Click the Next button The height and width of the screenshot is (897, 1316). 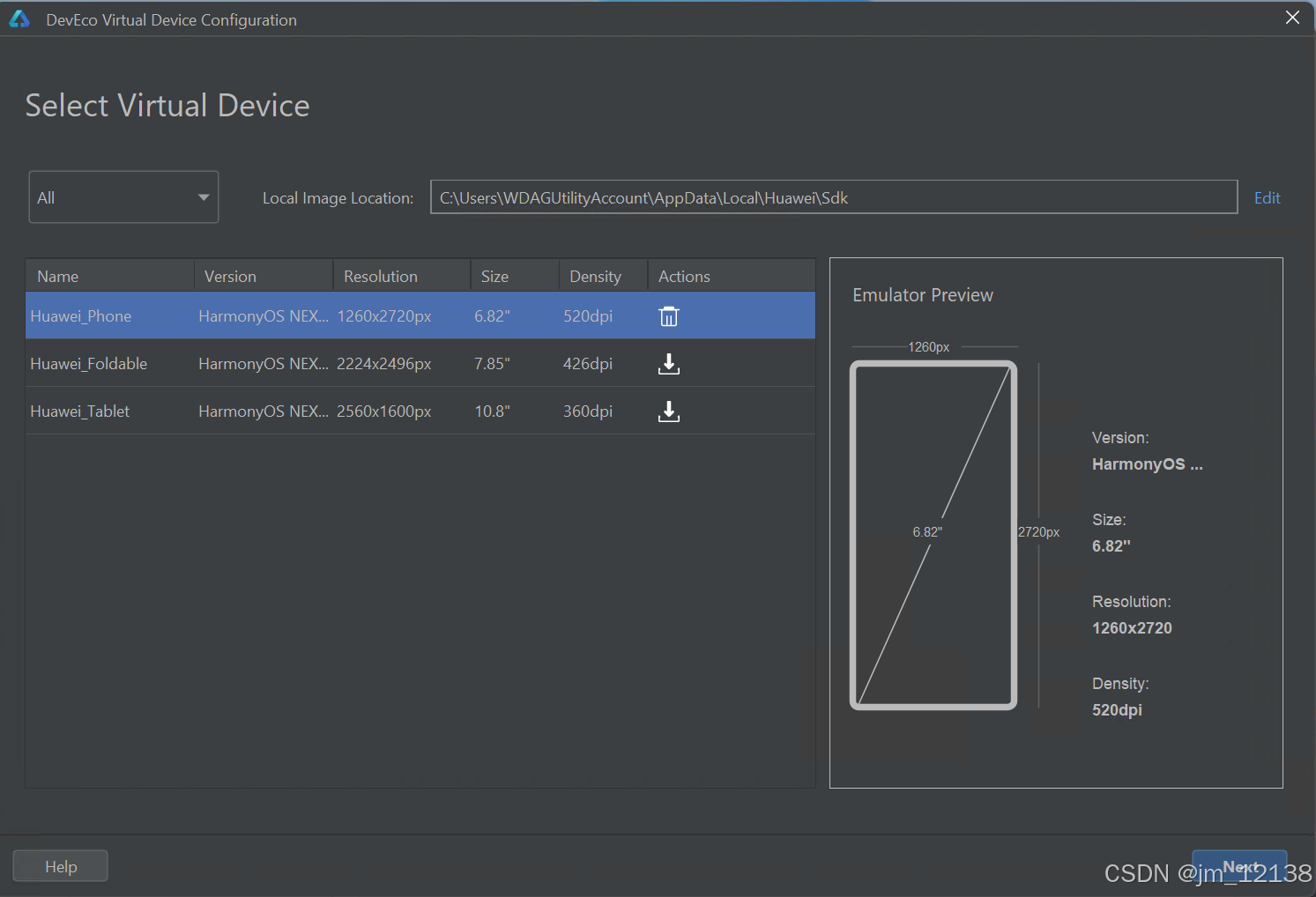(1239, 867)
